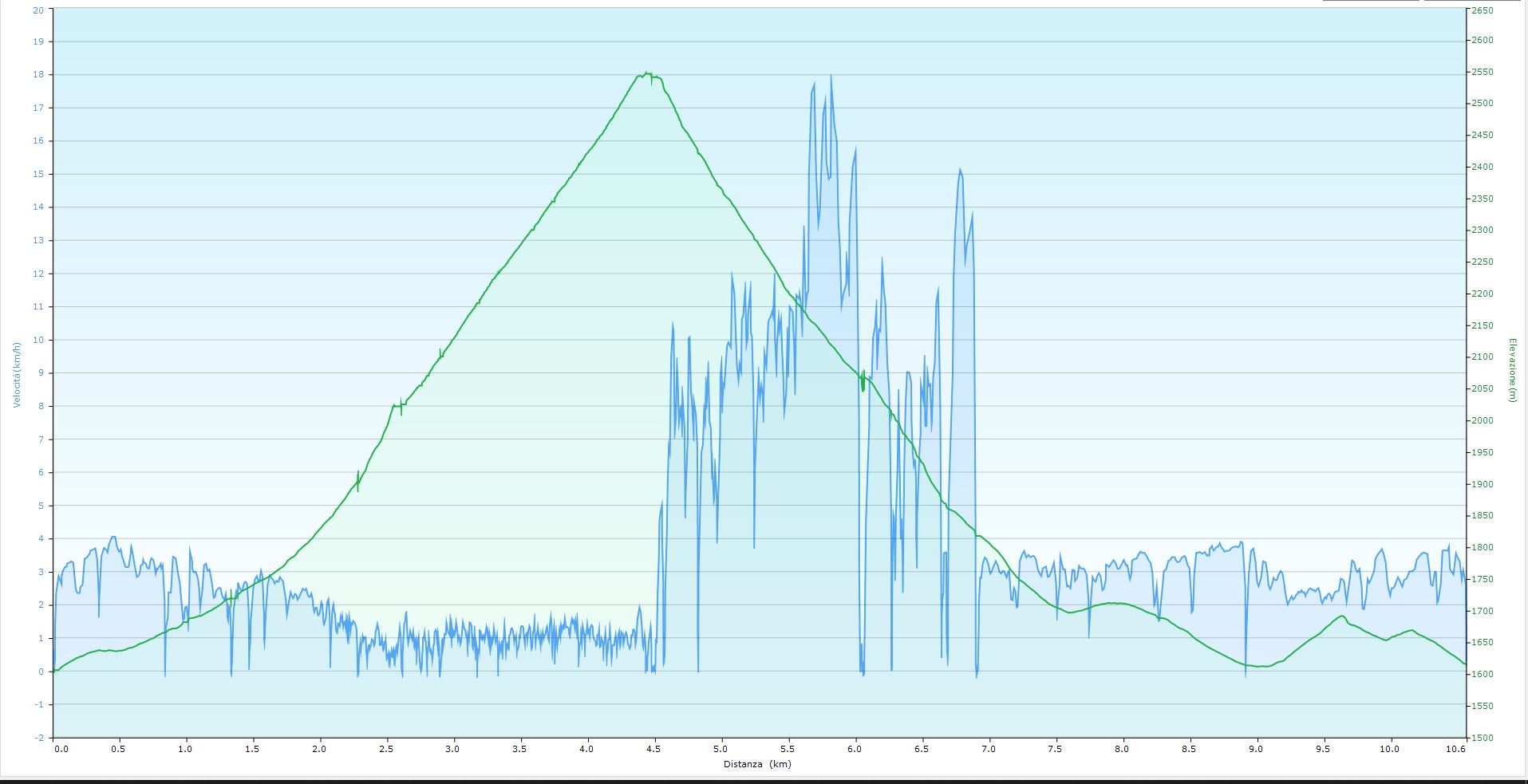
Task: Click the 2300 label on the elevation axis
Action: pyautogui.click(x=1482, y=230)
